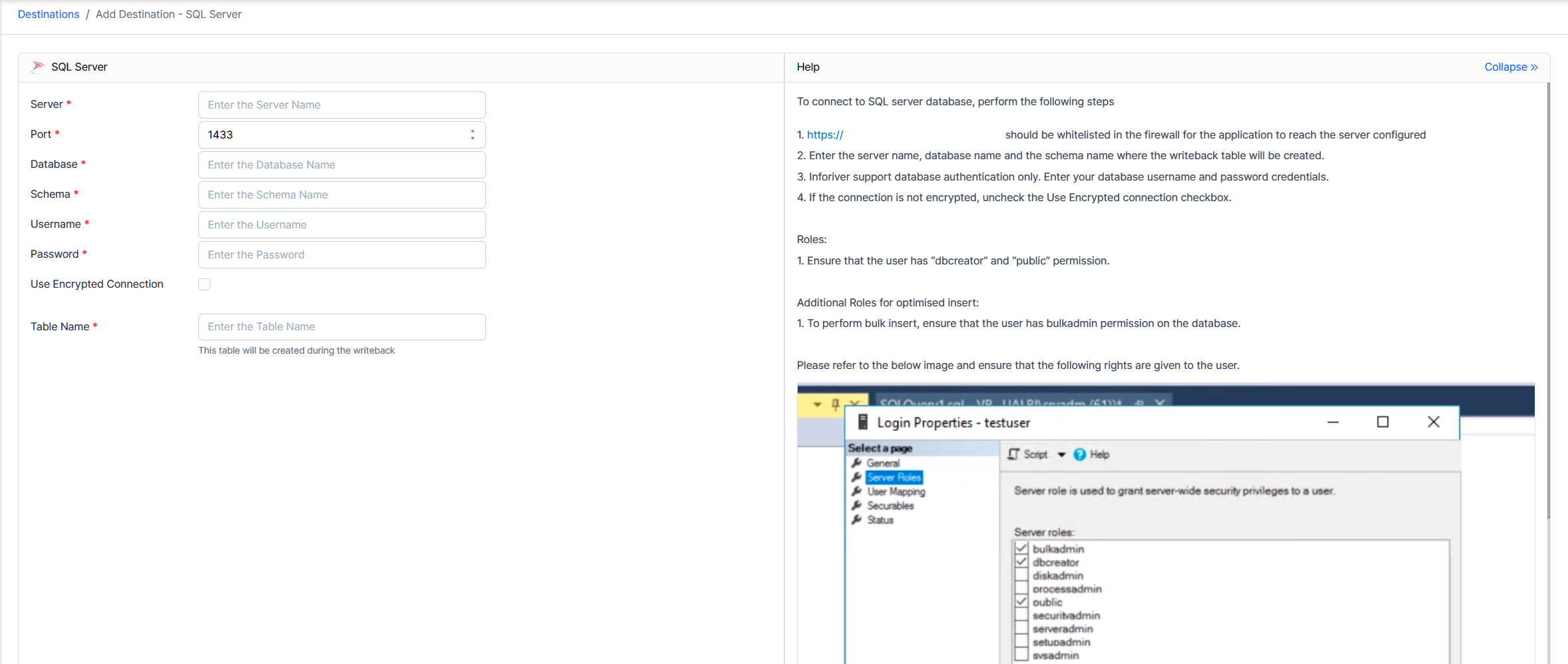Click the "Port" field label

pos(41,134)
